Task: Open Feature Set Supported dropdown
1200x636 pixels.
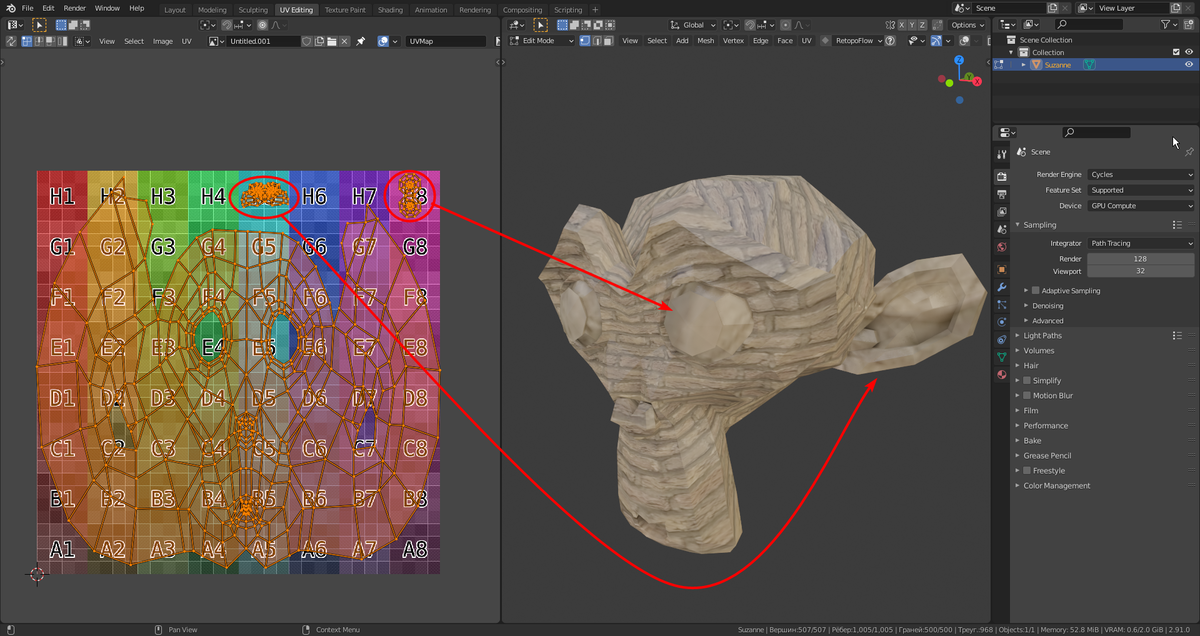Action: point(1141,190)
